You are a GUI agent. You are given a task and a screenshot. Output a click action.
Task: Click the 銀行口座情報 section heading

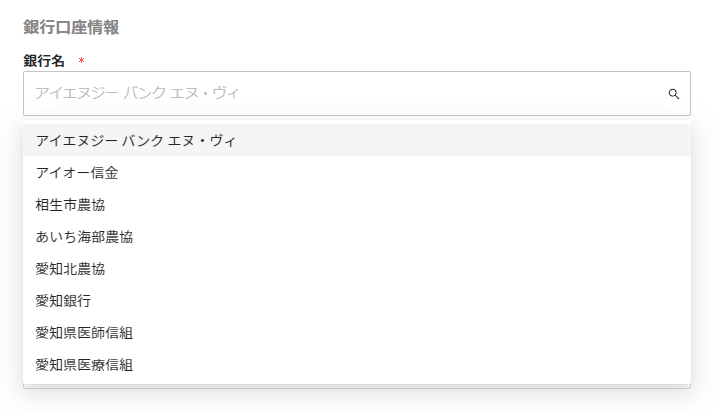pyautogui.click(x=71, y=27)
